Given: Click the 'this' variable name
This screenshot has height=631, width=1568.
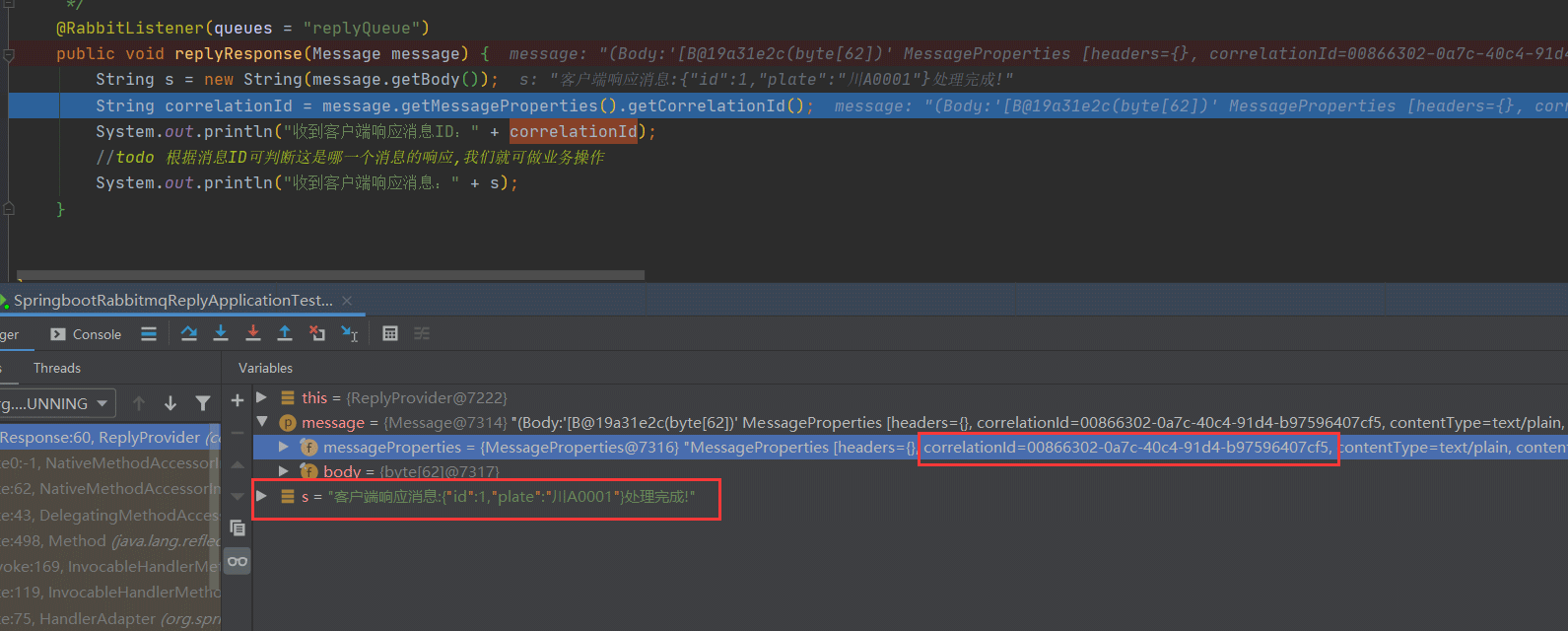Looking at the screenshot, I should tap(314, 397).
